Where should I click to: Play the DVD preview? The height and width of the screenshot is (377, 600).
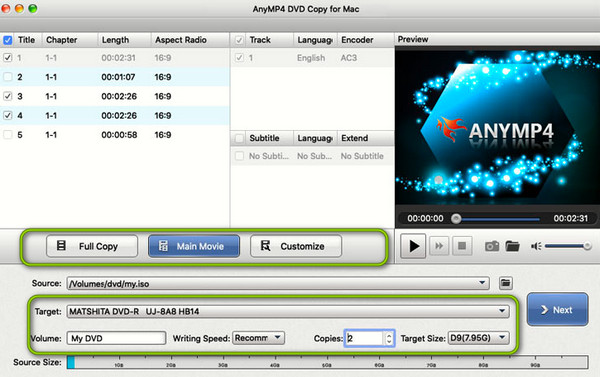413,246
